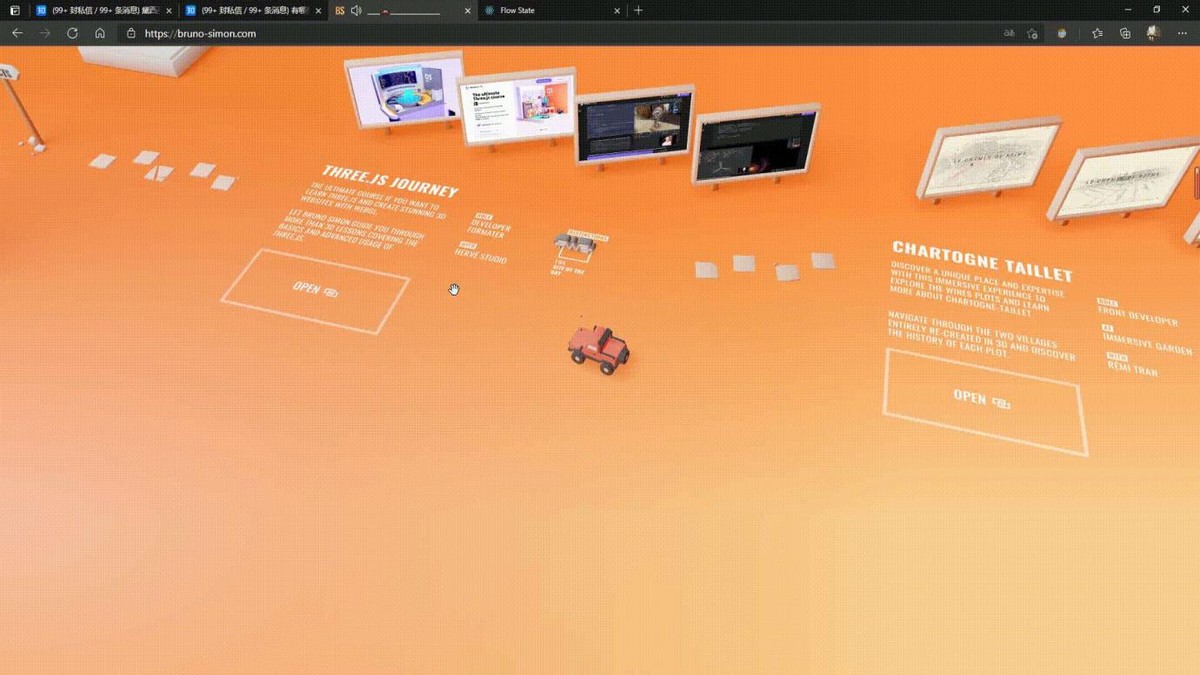
Task: Select the first Three.js Journey billboard
Action: click(x=405, y=91)
